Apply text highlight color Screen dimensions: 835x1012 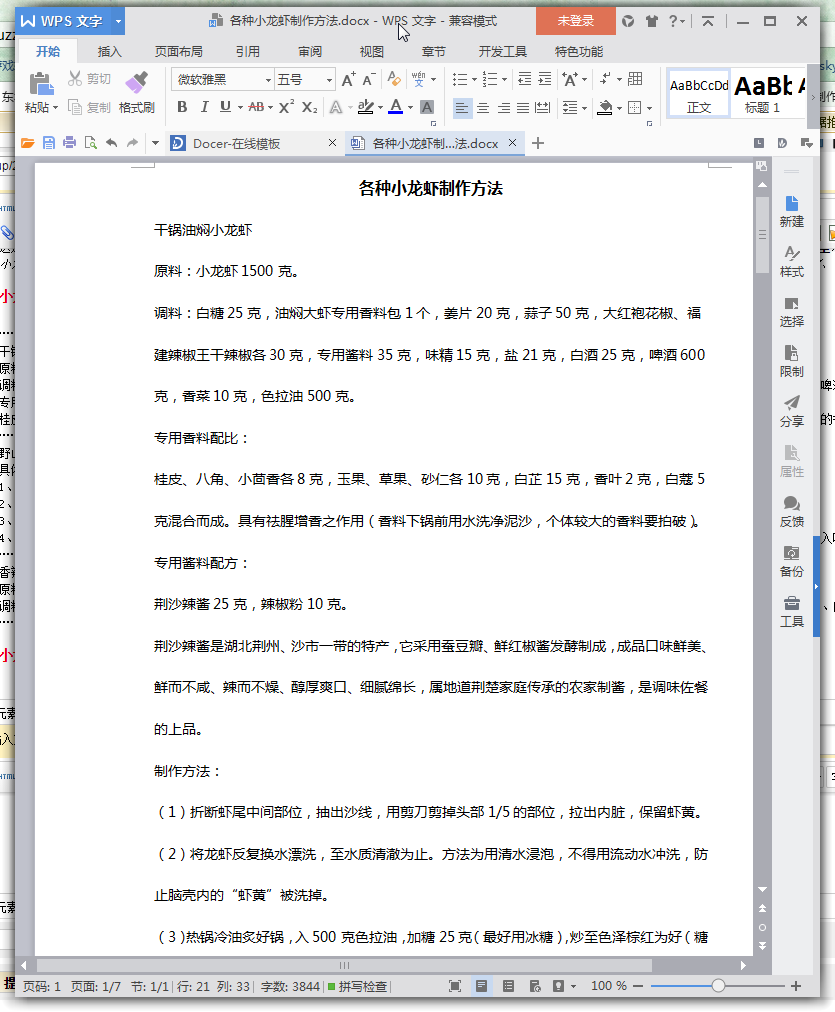[x=366, y=107]
